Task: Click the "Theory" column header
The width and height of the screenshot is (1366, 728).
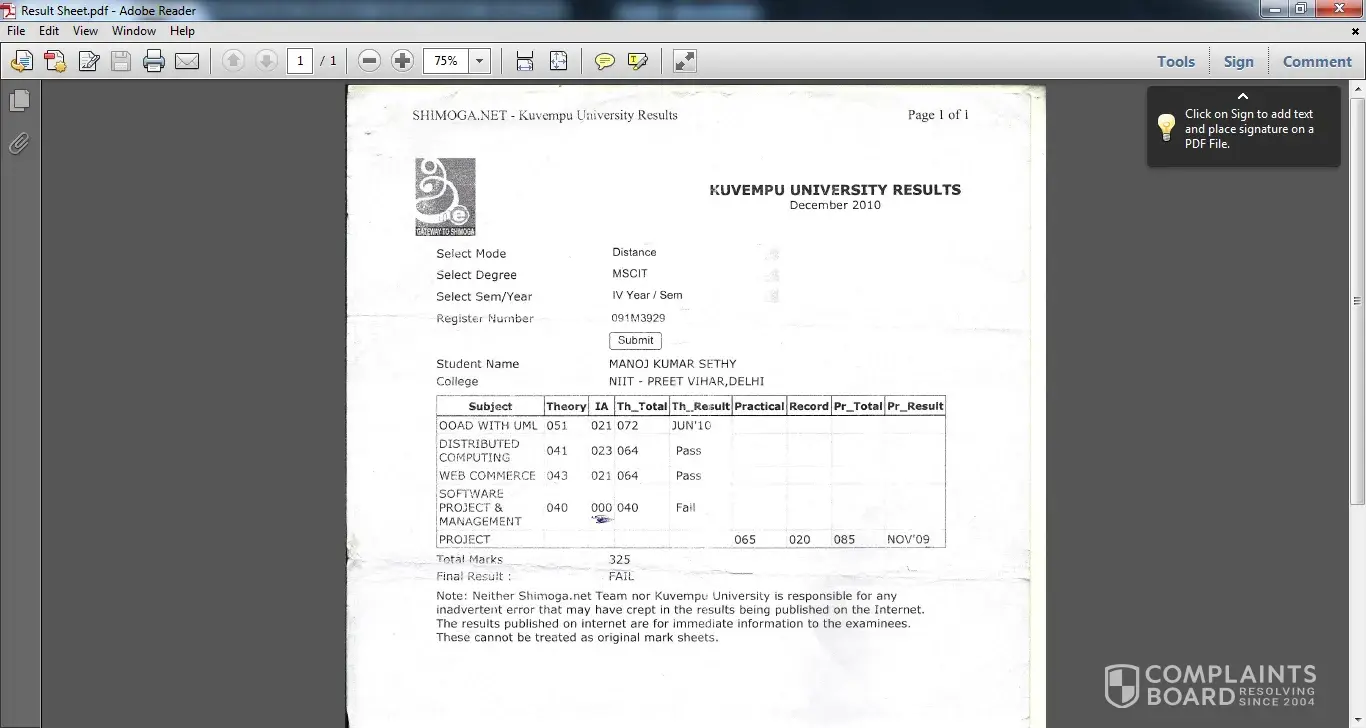Action: (x=566, y=406)
